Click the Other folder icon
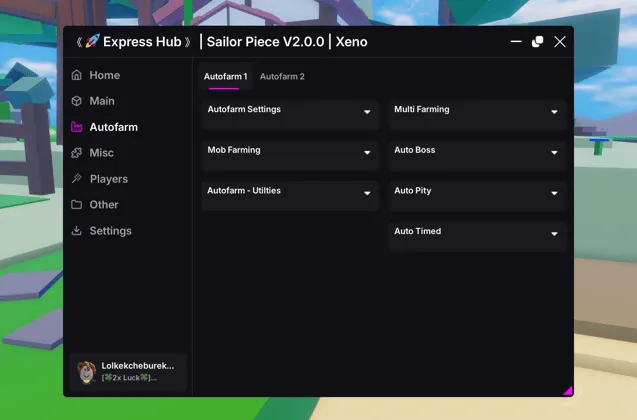The width and height of the screenshot is (637, 420). pyautogui.click(x=77, y=205)
